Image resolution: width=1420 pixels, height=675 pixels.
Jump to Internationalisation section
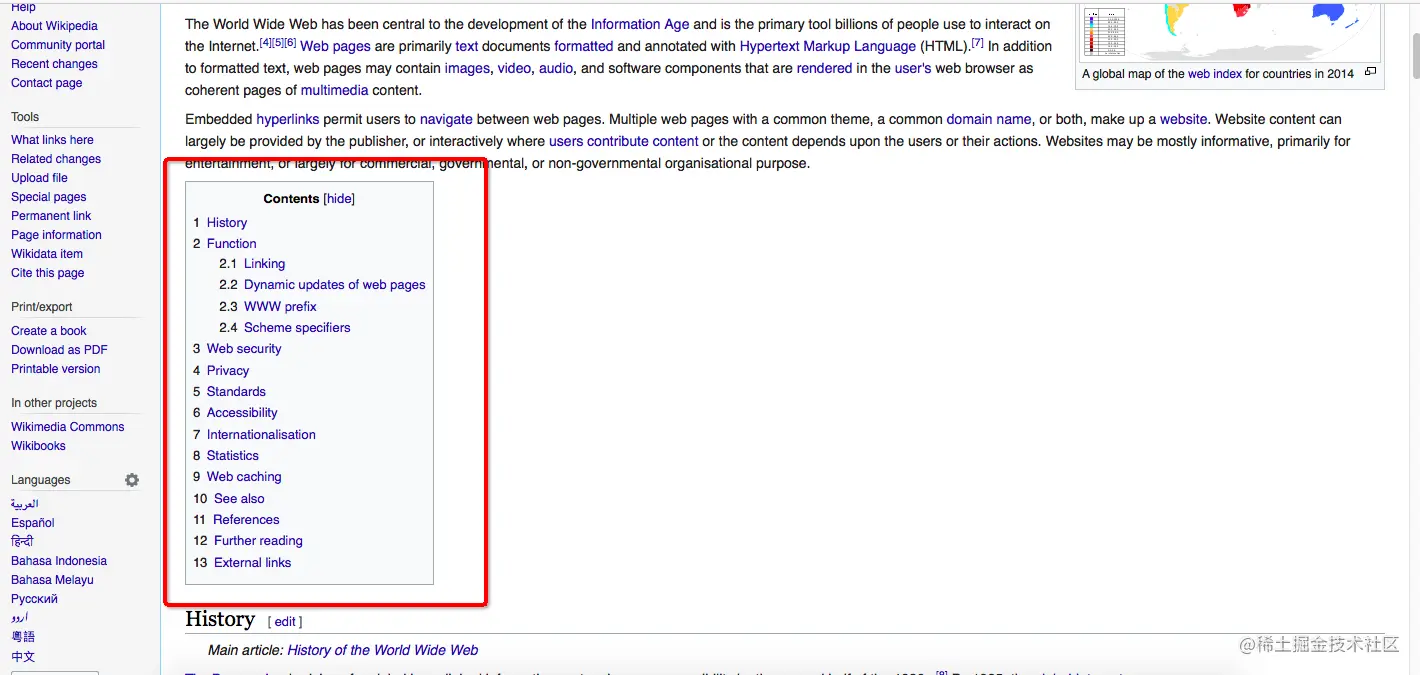pos(261,435)
